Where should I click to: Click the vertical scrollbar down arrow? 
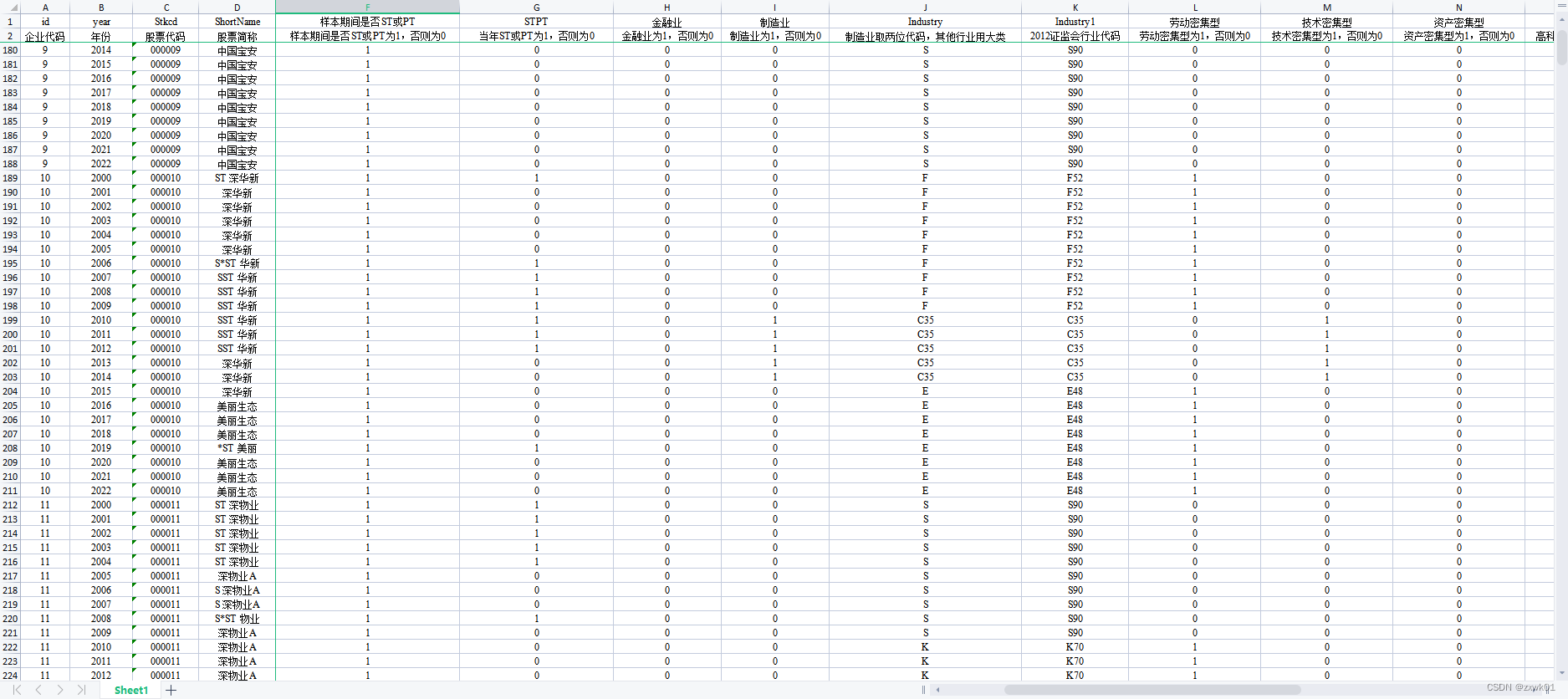point(1561,672)
